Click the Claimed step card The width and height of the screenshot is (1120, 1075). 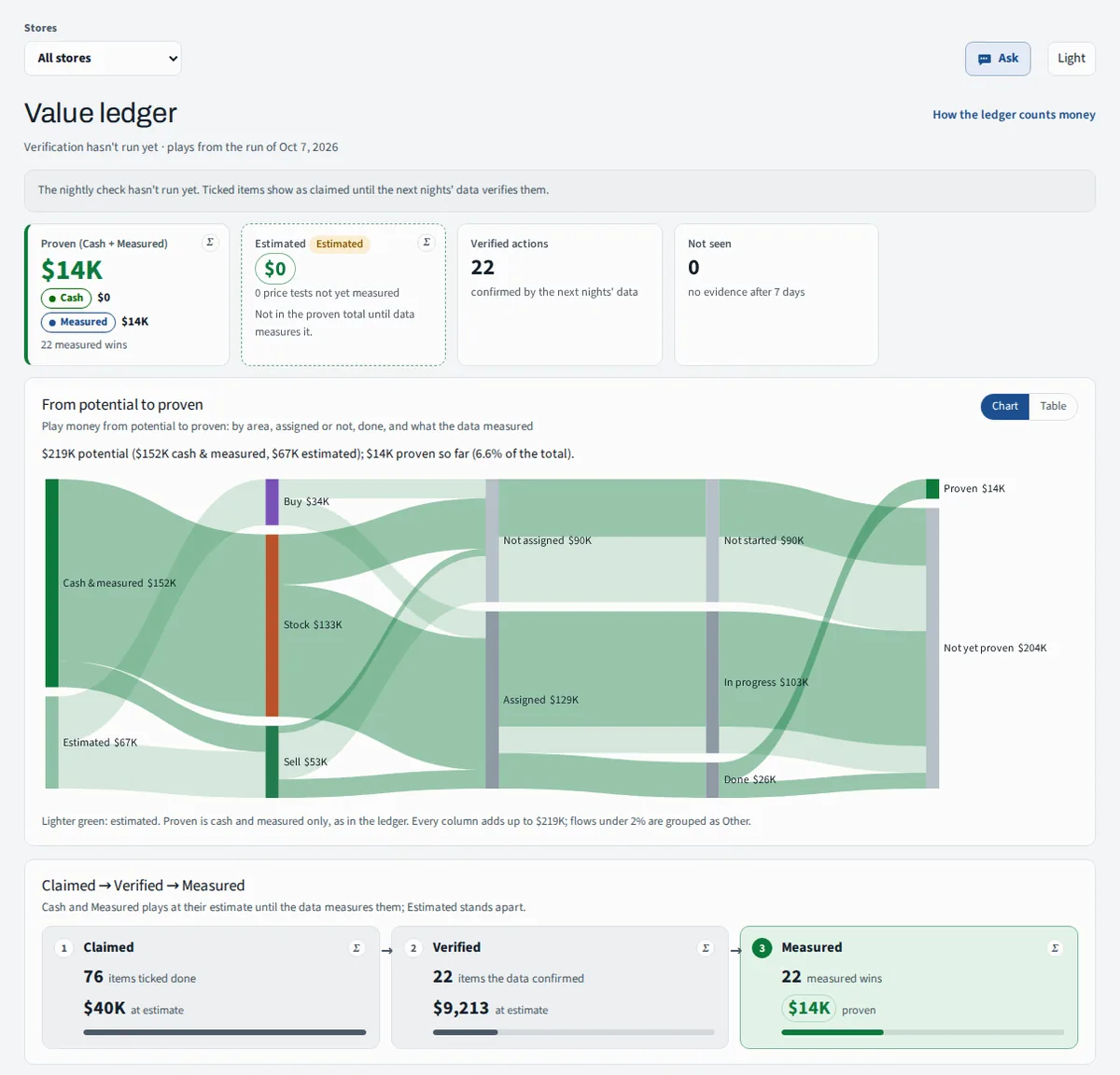(x=211, y=987)
